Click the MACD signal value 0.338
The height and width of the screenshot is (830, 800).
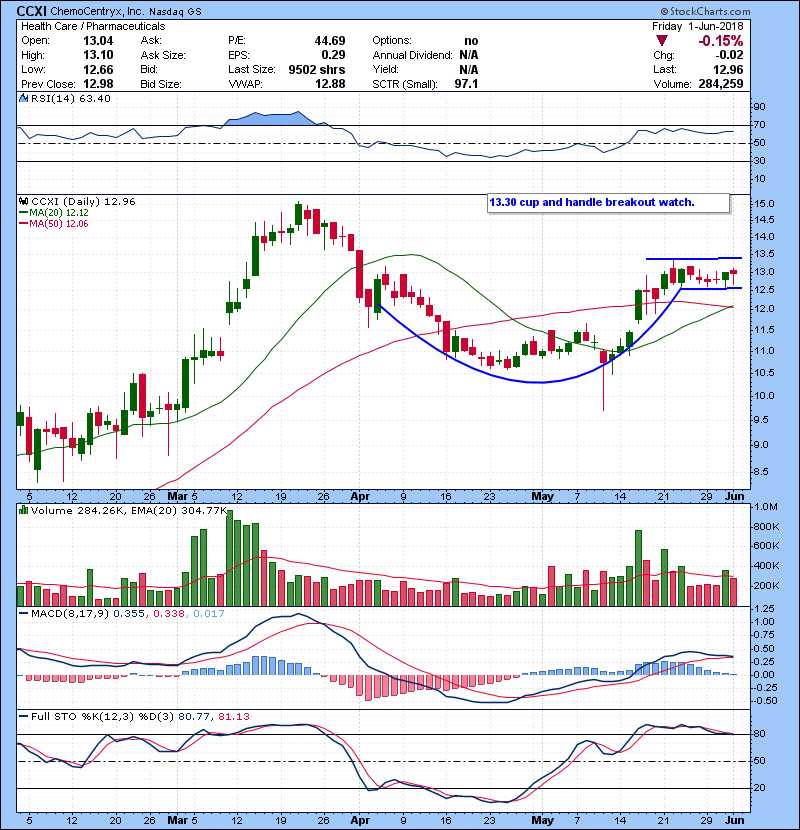pos(169,613)
